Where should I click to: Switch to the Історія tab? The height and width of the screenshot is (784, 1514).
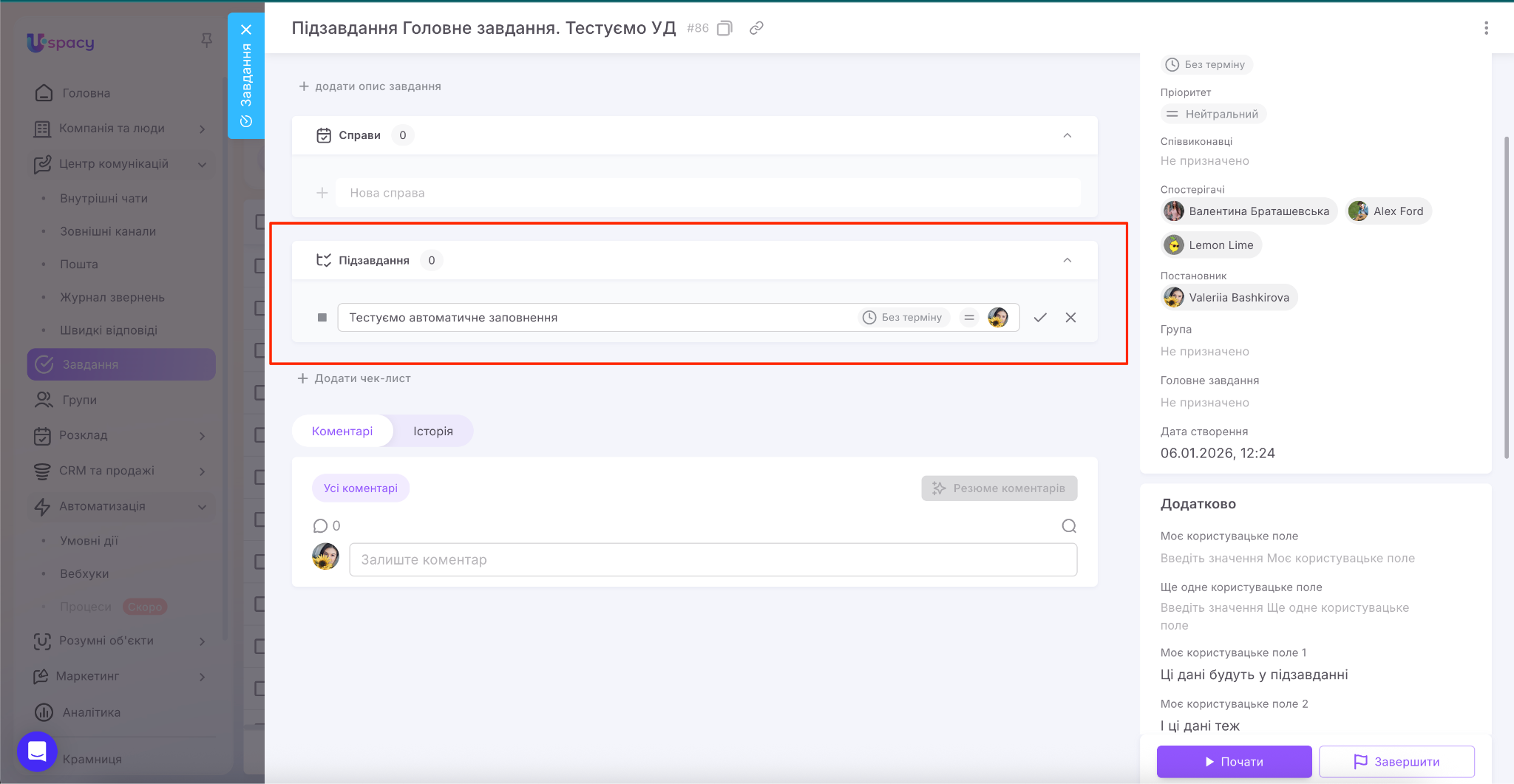[432, 432]
